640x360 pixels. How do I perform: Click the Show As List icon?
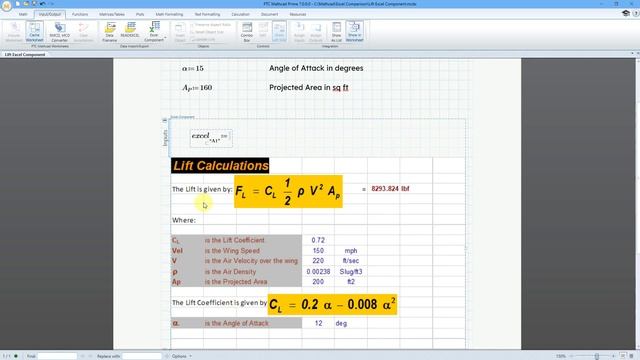click(336, 32)
